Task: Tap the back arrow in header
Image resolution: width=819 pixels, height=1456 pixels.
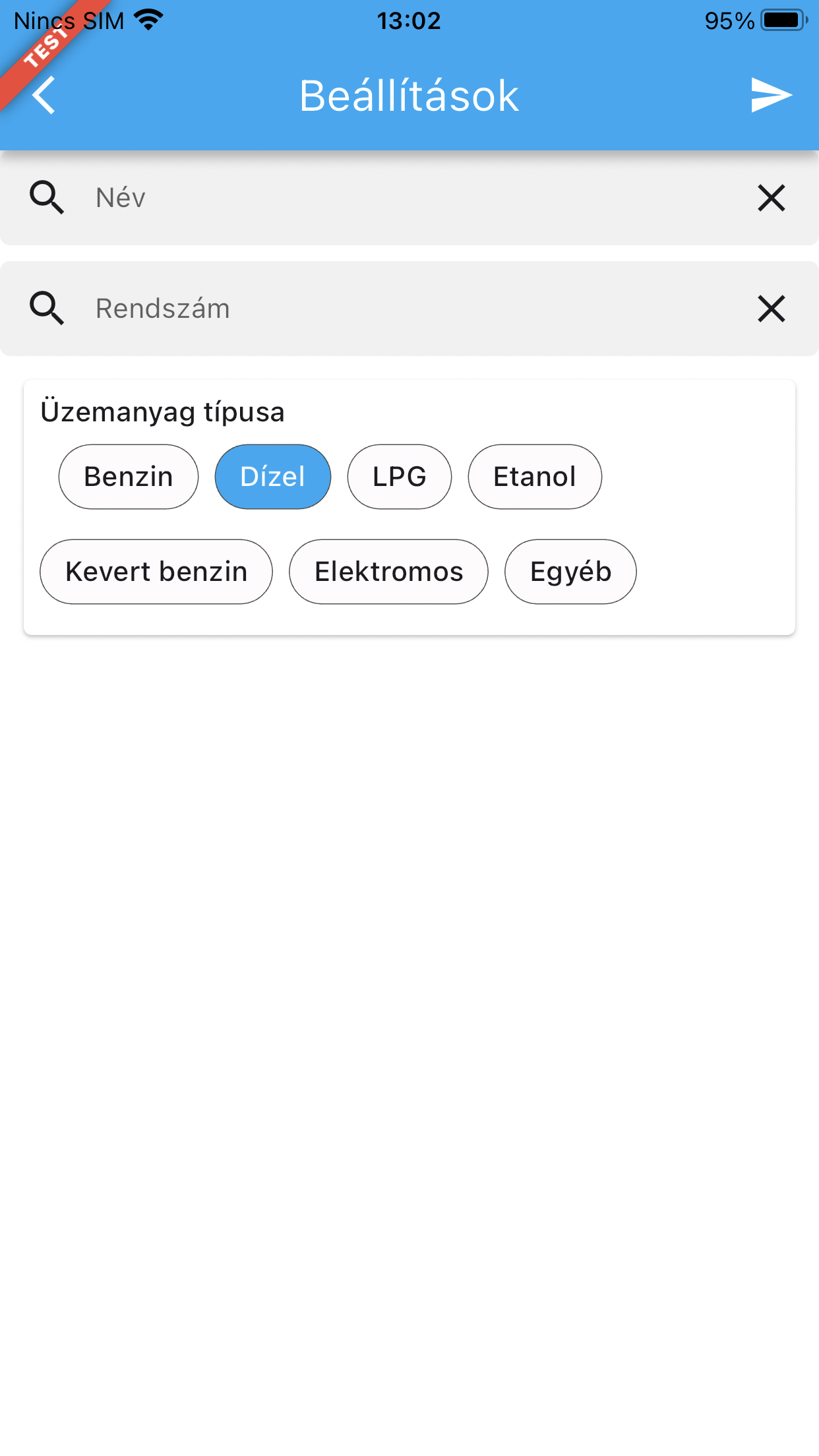Action: tap(45, 96)
